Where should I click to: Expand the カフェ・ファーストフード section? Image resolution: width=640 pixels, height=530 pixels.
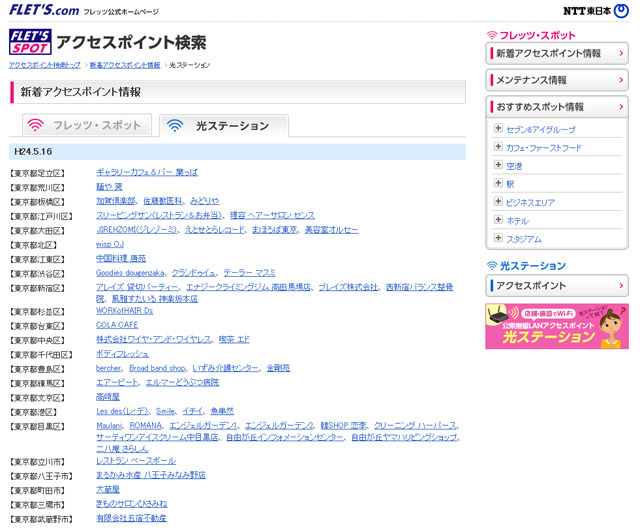[x=498, y=146]
